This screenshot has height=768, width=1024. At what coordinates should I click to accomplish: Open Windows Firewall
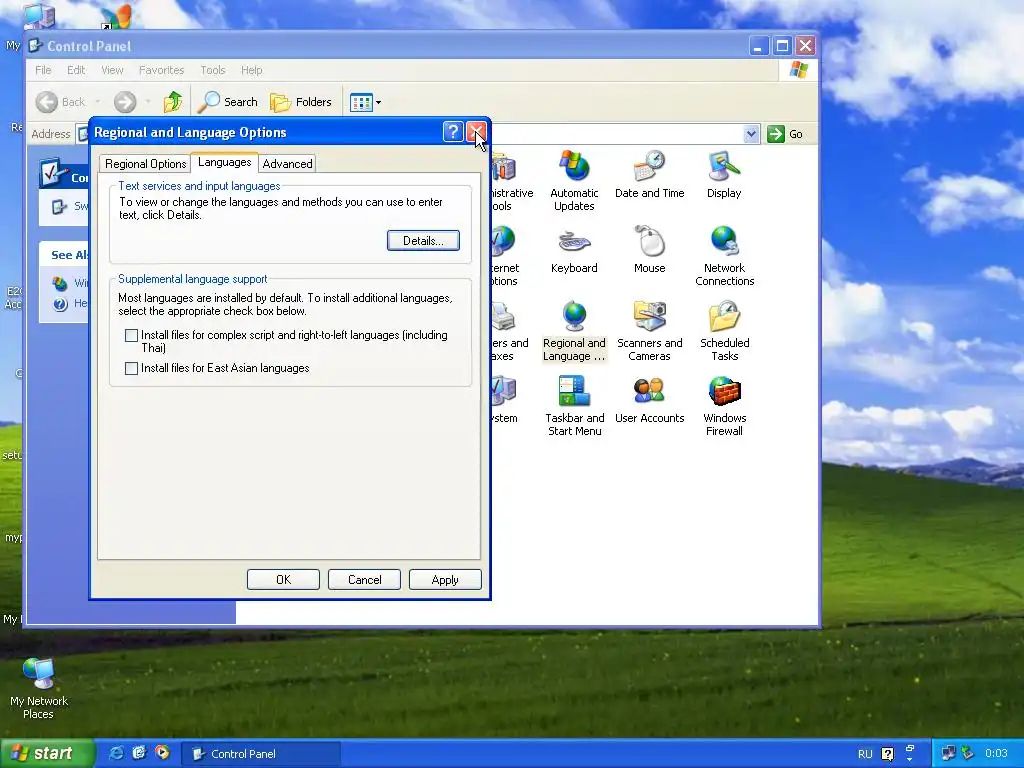click(724, 406)
